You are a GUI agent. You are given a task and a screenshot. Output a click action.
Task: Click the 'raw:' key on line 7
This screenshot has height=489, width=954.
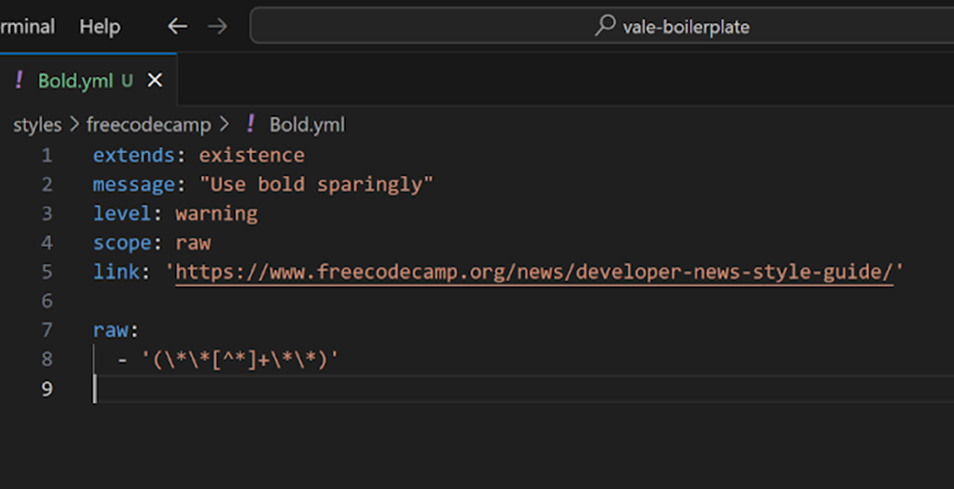tap(116, 330)
